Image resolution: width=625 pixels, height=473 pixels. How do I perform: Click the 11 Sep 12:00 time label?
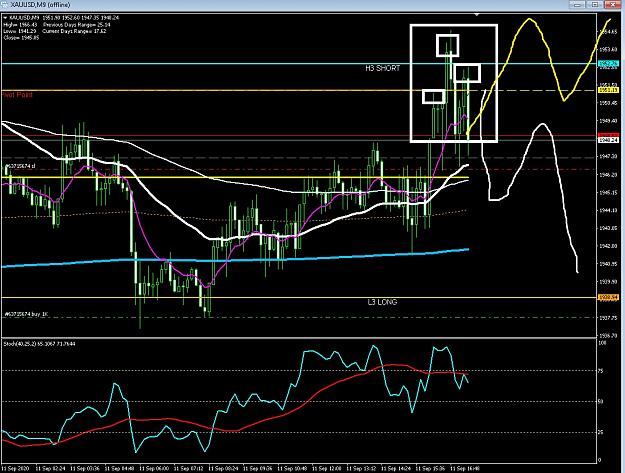click(327, 468)
